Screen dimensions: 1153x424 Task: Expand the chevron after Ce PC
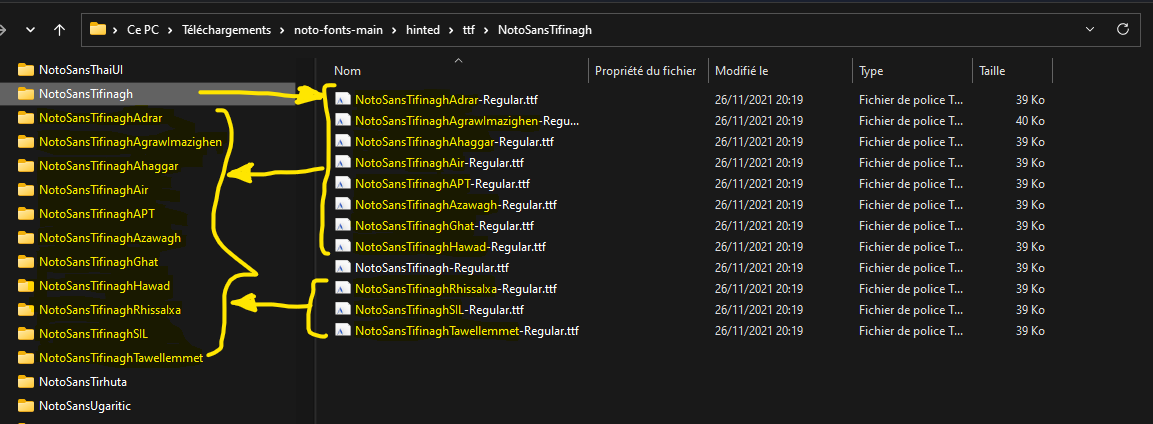coord(171,30)
